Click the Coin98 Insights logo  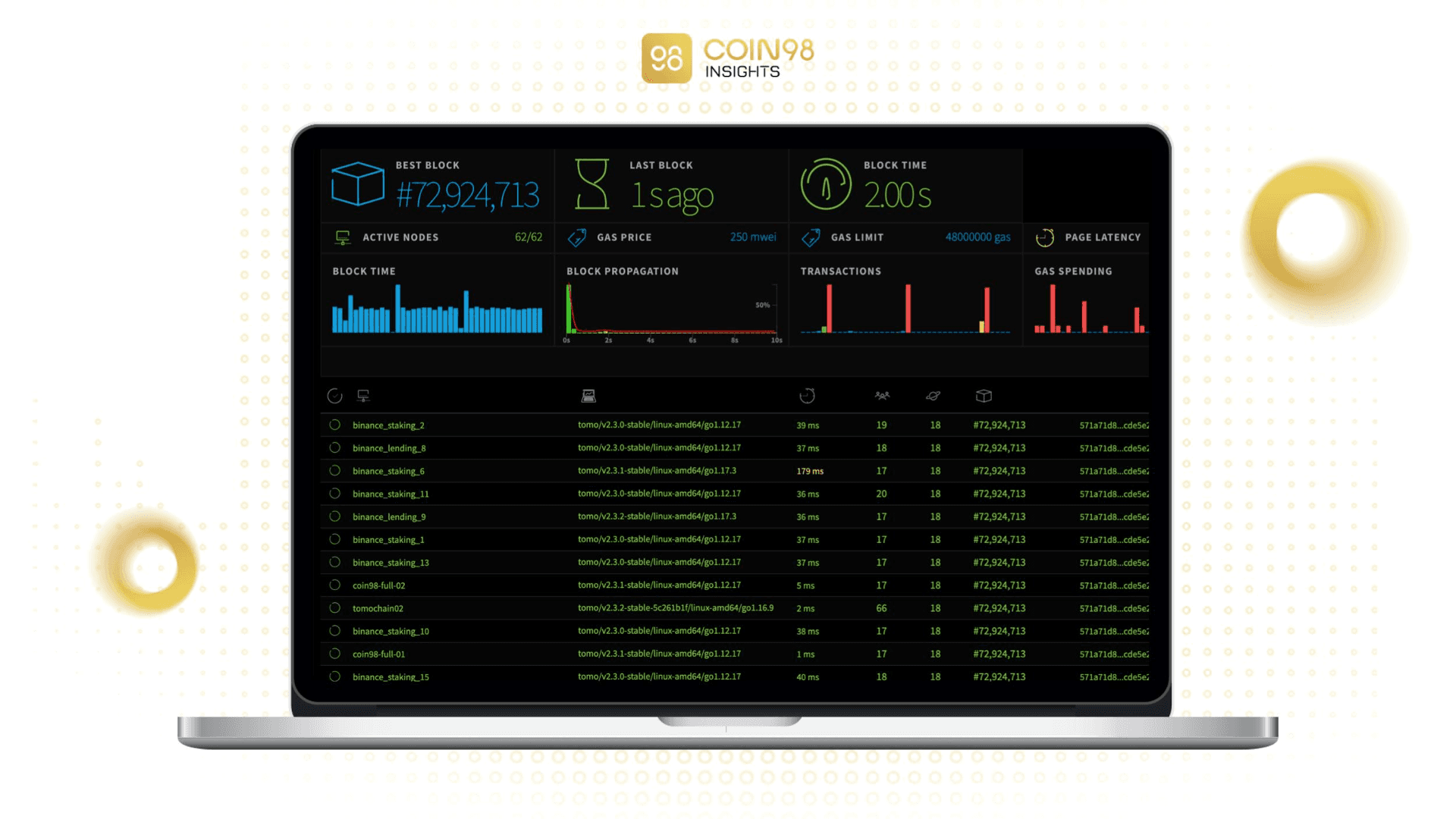coord(727,58)
